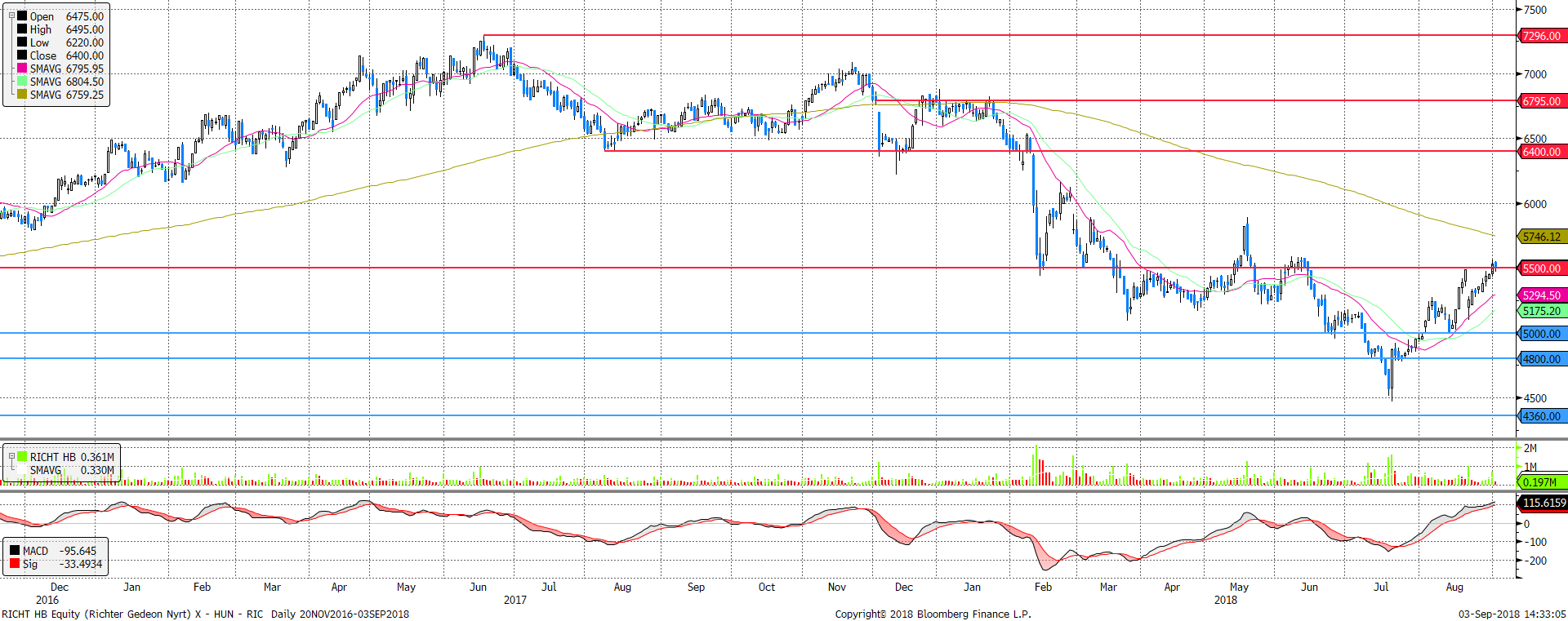The height and width of the screenshot is (621, 1568).
Task: Click the blue 4360.00 support level tag
Action: point(1542,416)
